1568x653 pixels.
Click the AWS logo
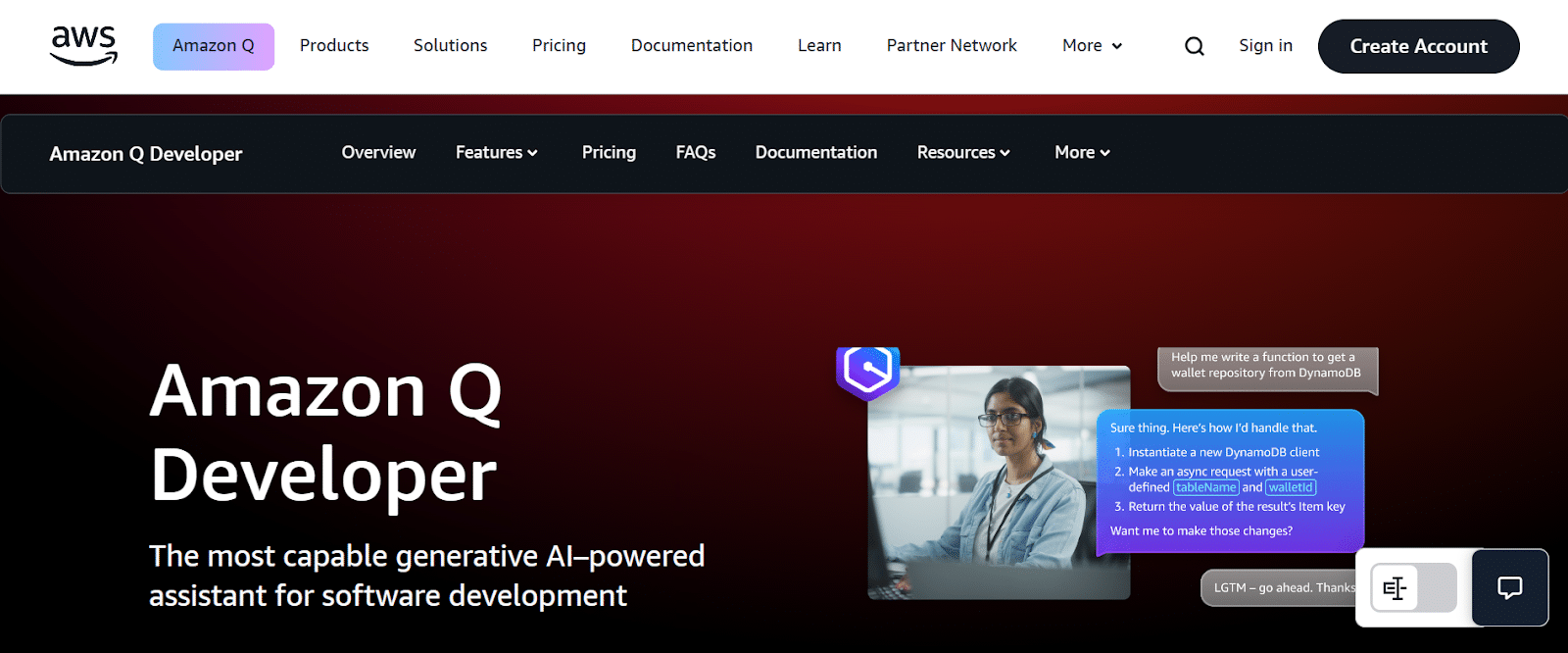(83, 46)
